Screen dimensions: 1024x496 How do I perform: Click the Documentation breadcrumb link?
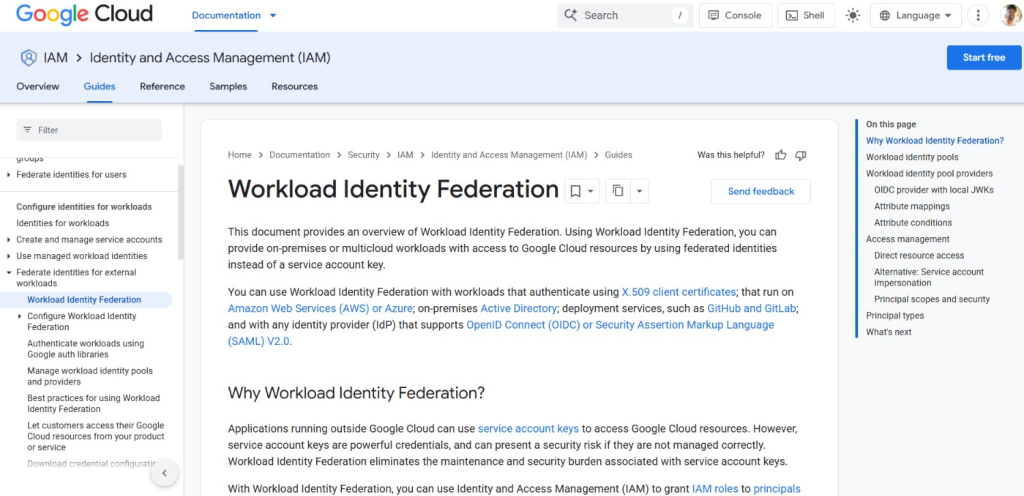click(x=300, y=155)
